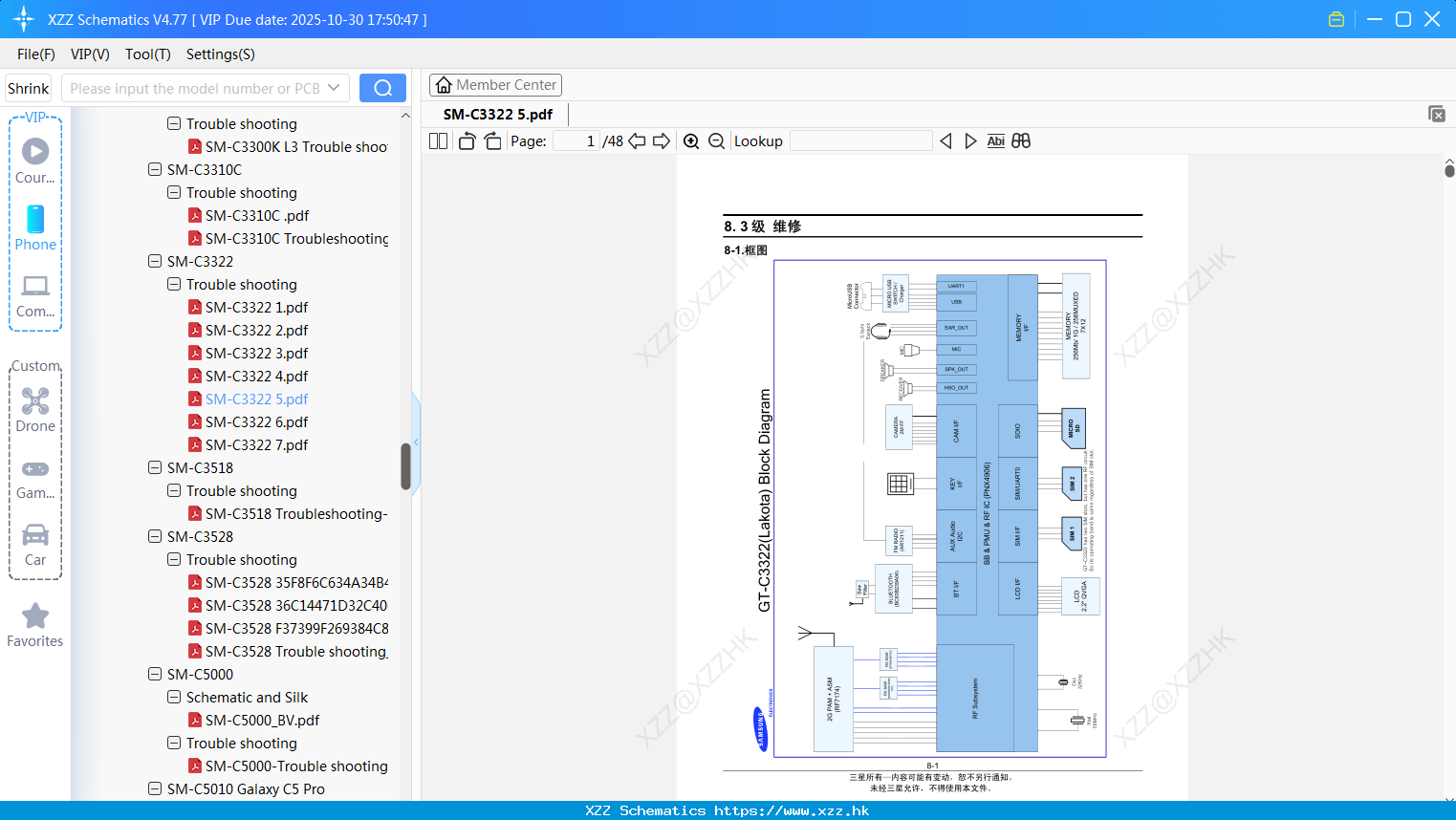
Task: Collapse Schematic and Silk folder
Action: pyautogui.click(x=174, y=697)
